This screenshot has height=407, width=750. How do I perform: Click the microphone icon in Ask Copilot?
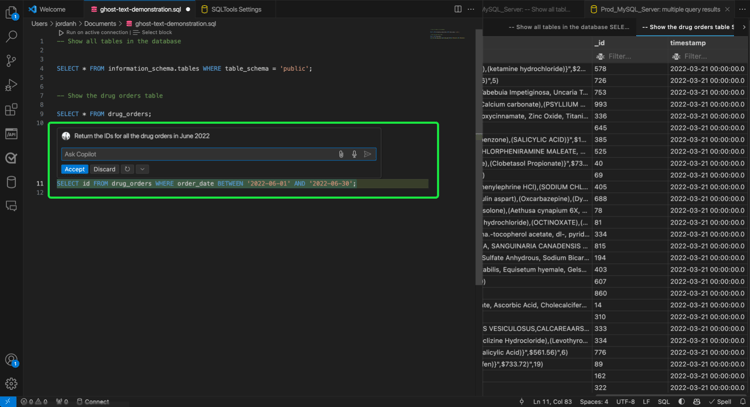354,154
